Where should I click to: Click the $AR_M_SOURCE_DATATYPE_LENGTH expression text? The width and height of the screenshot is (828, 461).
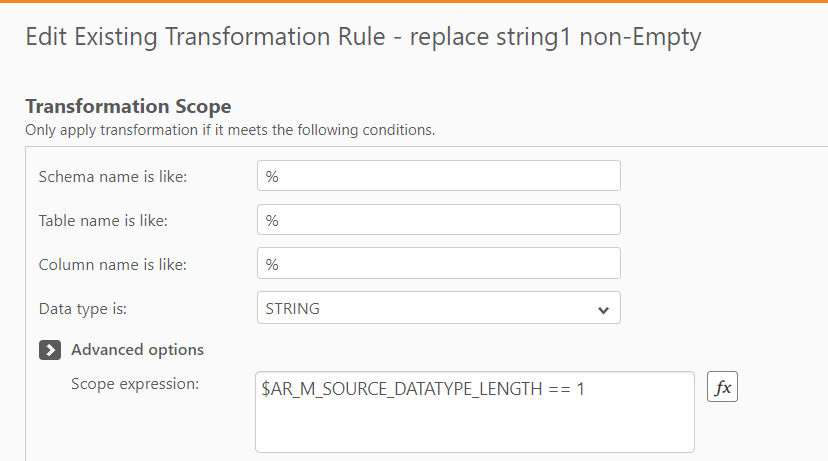(400, 388)
